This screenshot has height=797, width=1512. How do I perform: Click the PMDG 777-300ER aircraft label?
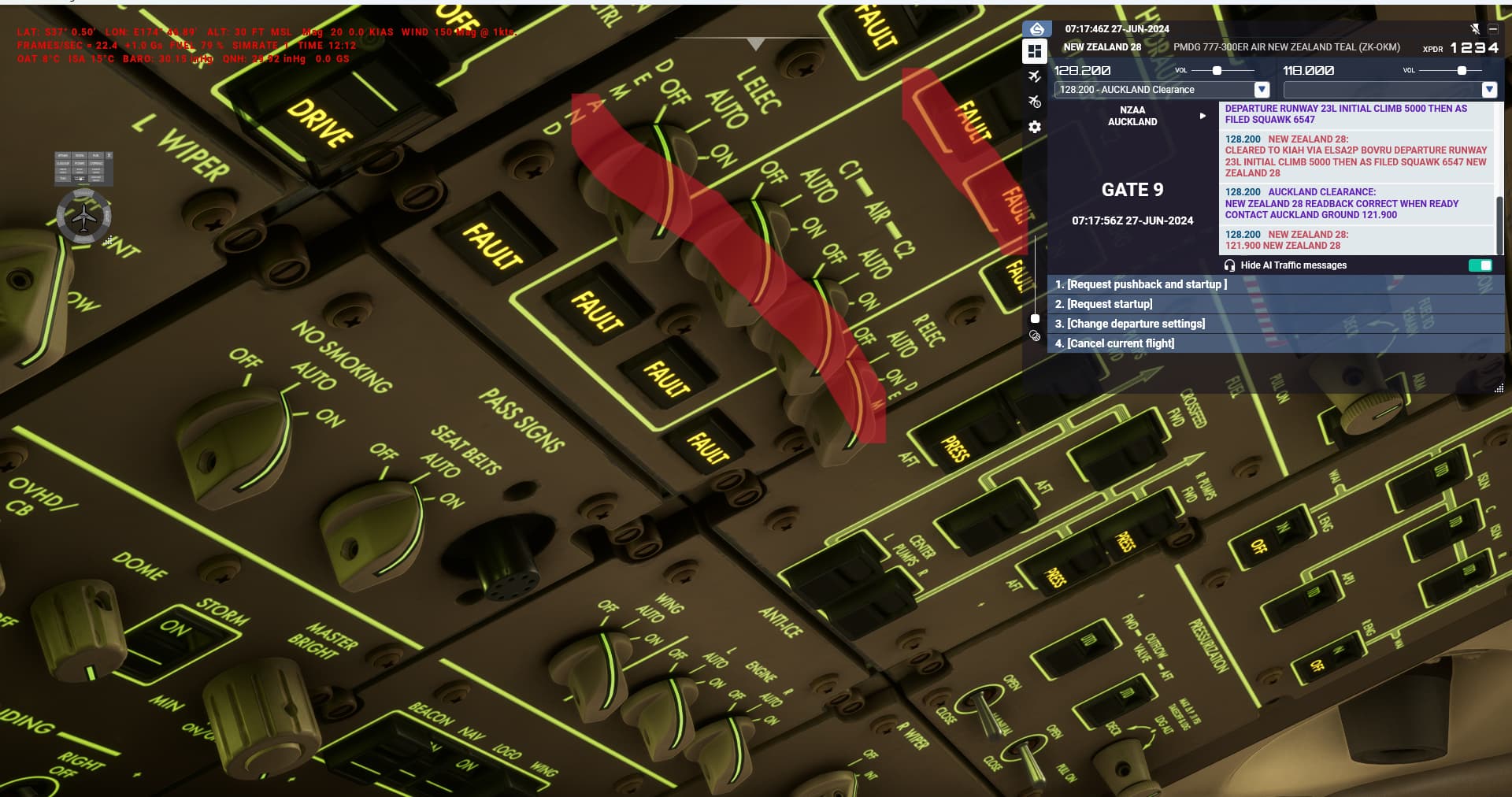pyautogui.click(x=1287, y=47)
